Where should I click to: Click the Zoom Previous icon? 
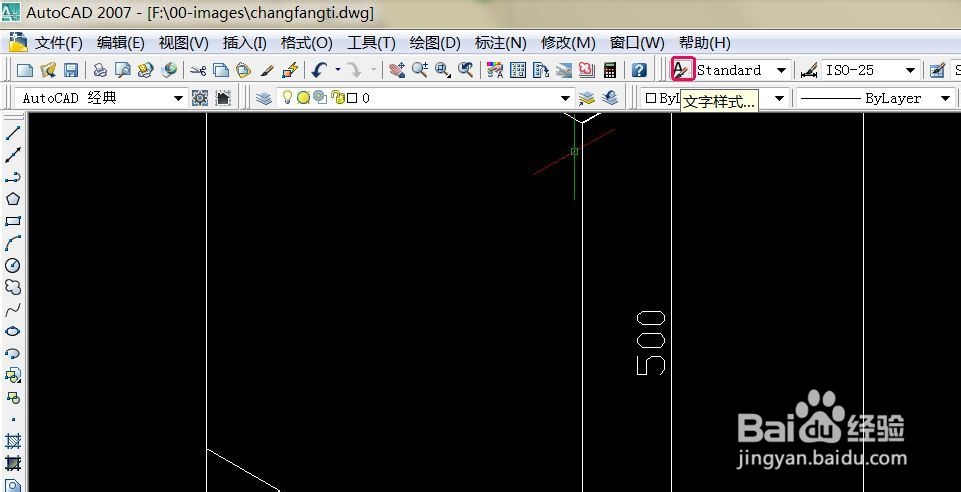(466, 70)
